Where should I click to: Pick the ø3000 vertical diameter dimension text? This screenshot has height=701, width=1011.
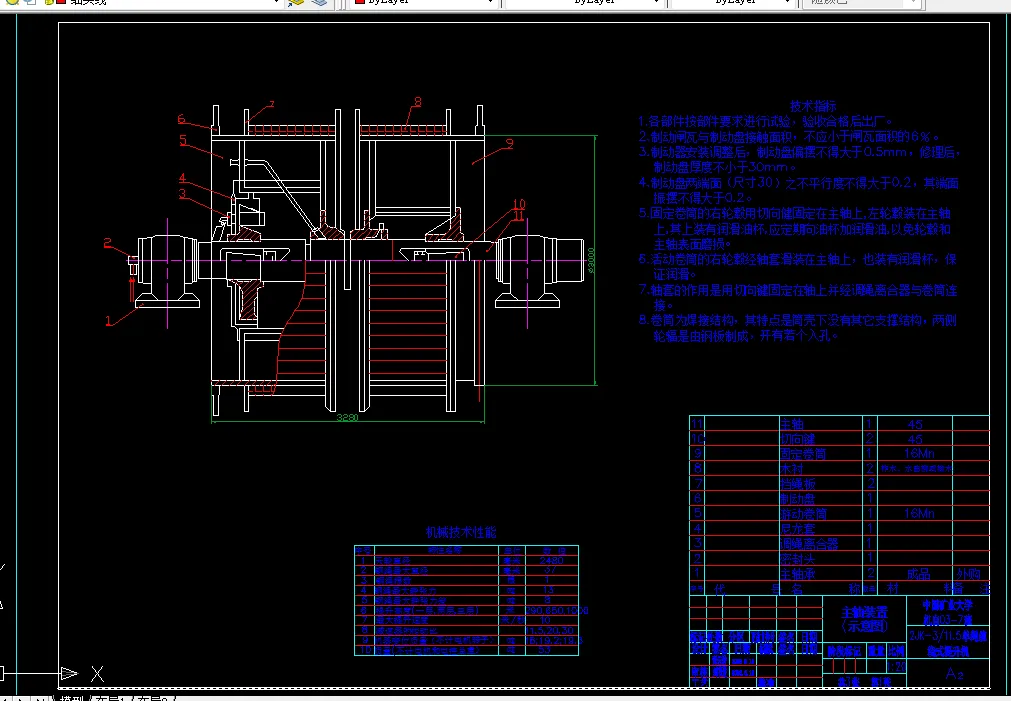[x=591, y=261]
